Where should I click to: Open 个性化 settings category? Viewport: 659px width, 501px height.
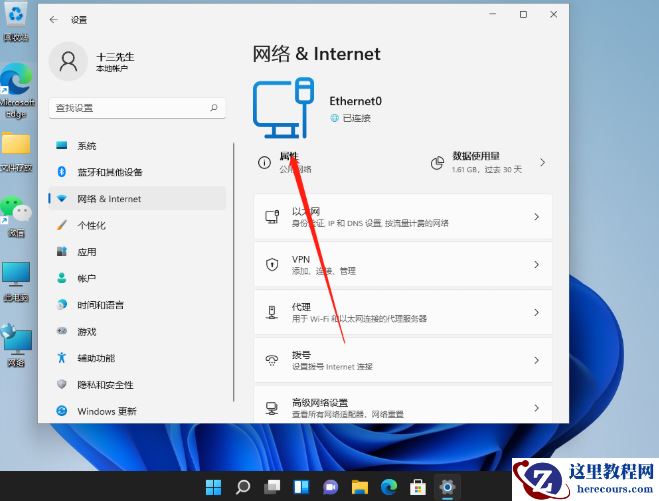pyautogui.click(x=137, y=225)
